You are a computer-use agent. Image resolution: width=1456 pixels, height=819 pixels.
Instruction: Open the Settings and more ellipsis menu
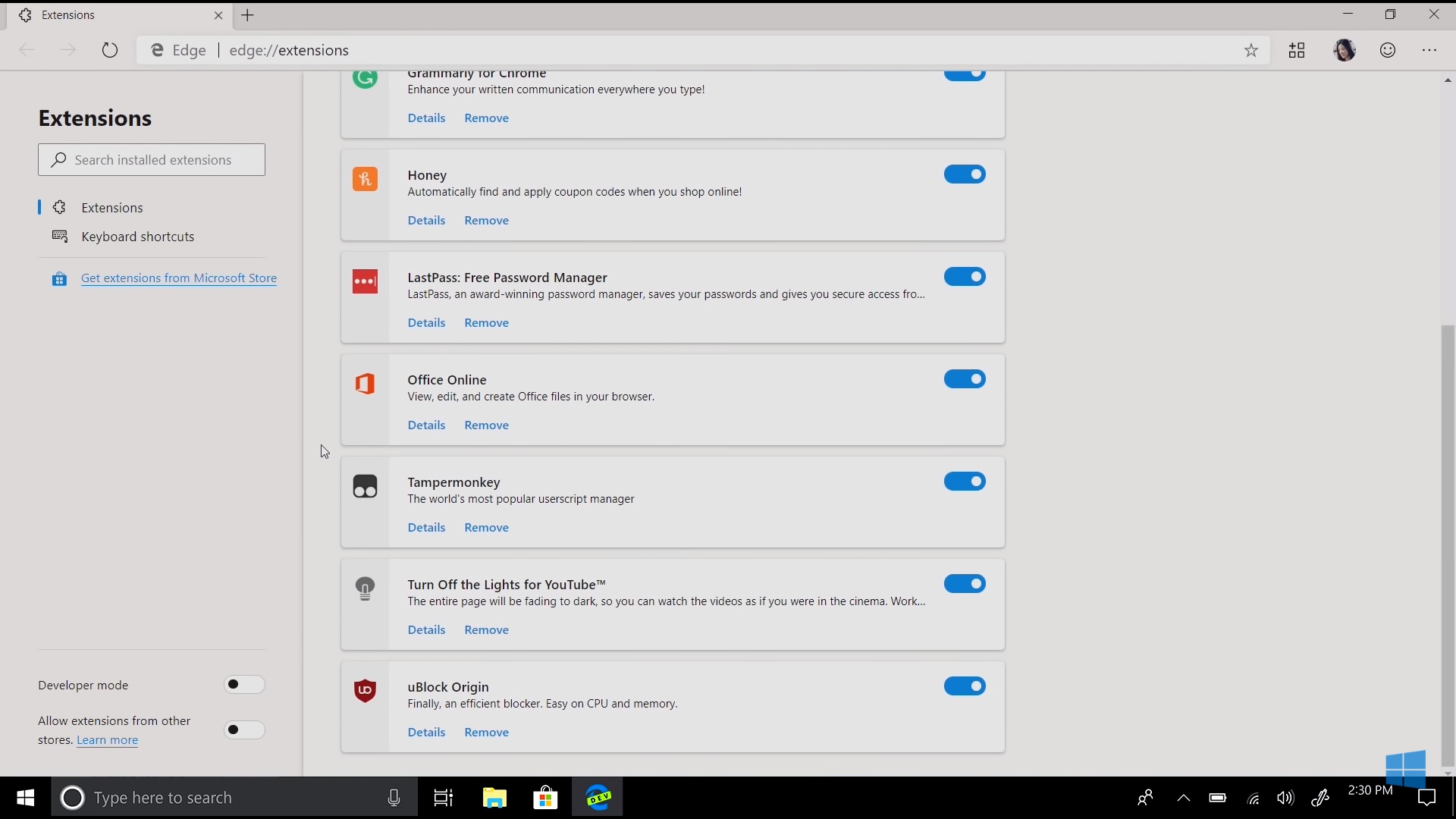tap(1429, 51)
